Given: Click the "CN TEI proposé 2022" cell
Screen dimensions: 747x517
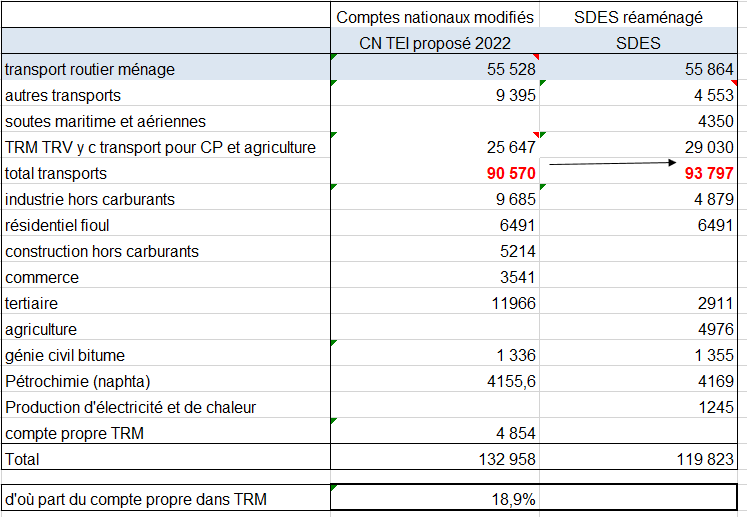Looking at the screenshot, I should [435, 43].
